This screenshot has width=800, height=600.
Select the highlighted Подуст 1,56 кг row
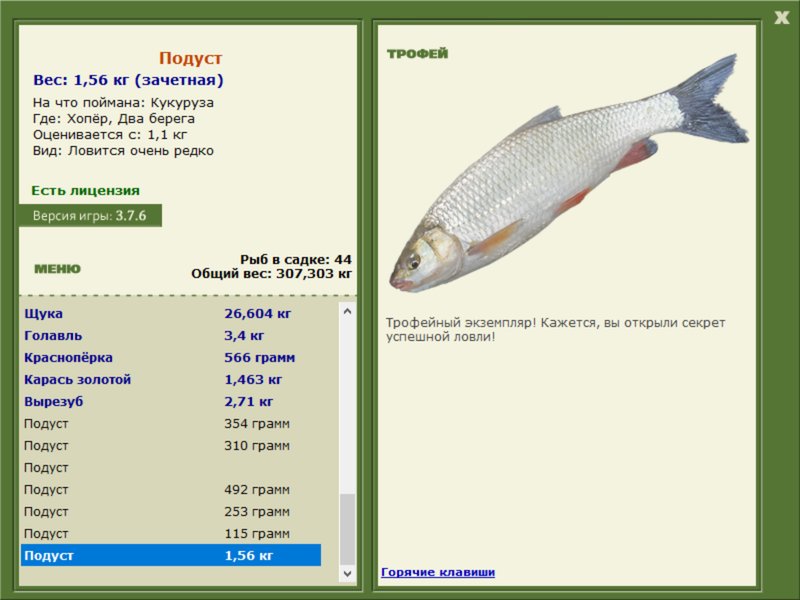pyautogui.click(x=171, y=555)
